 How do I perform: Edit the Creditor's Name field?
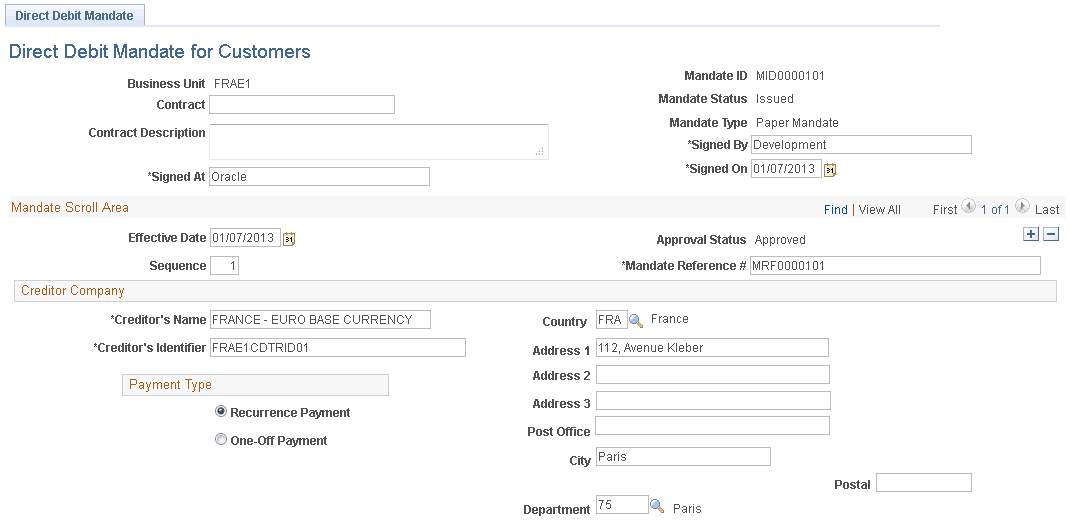[x=320, y=320]
